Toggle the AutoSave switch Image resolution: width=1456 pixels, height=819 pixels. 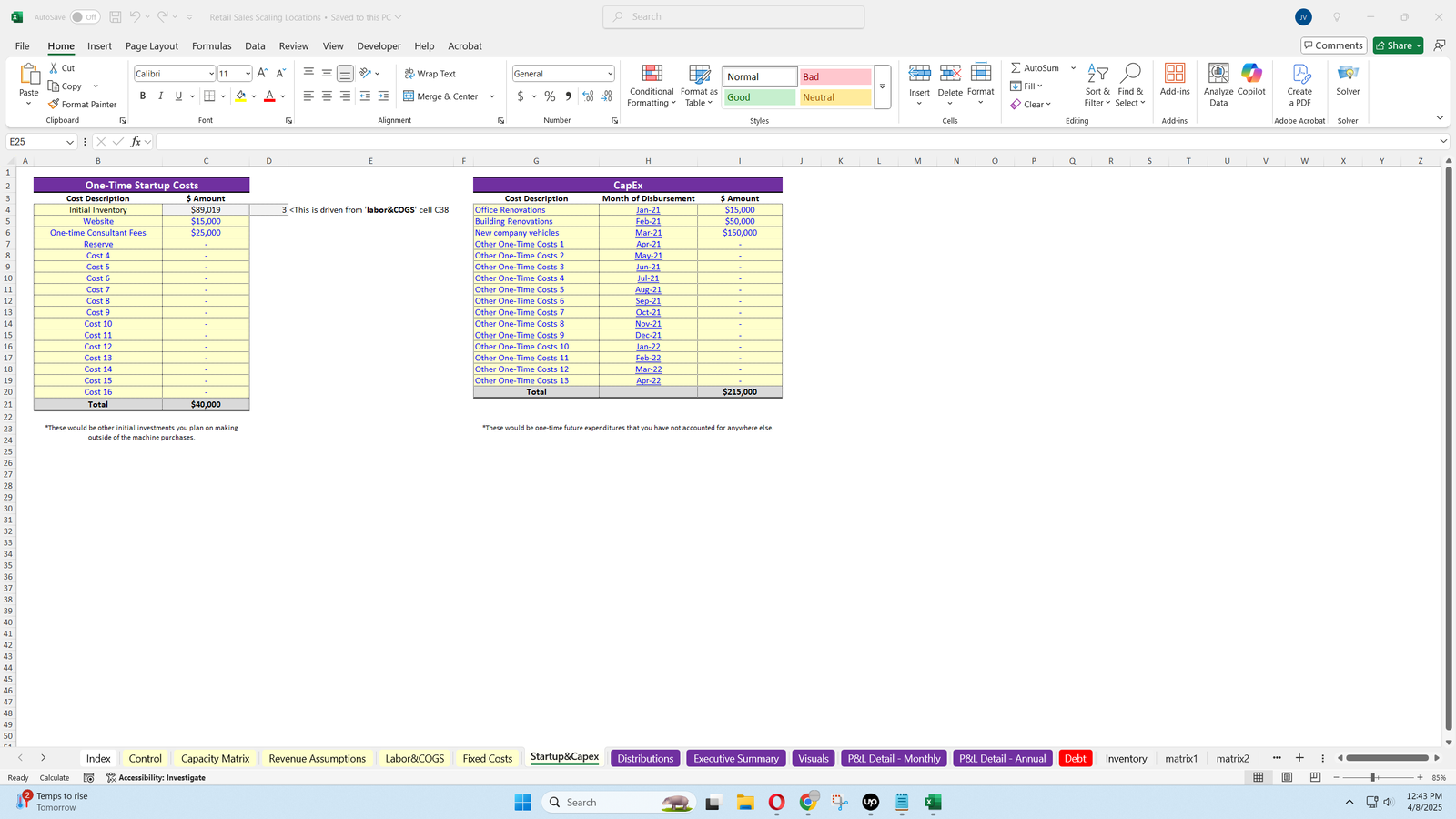[85, 17]
